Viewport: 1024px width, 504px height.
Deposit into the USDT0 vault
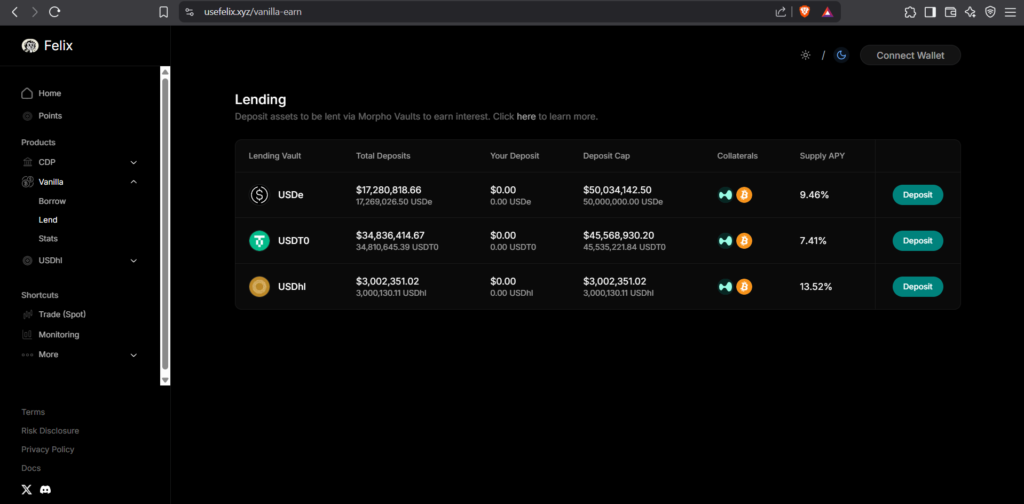pyautogui.click(x=918, y=240)
